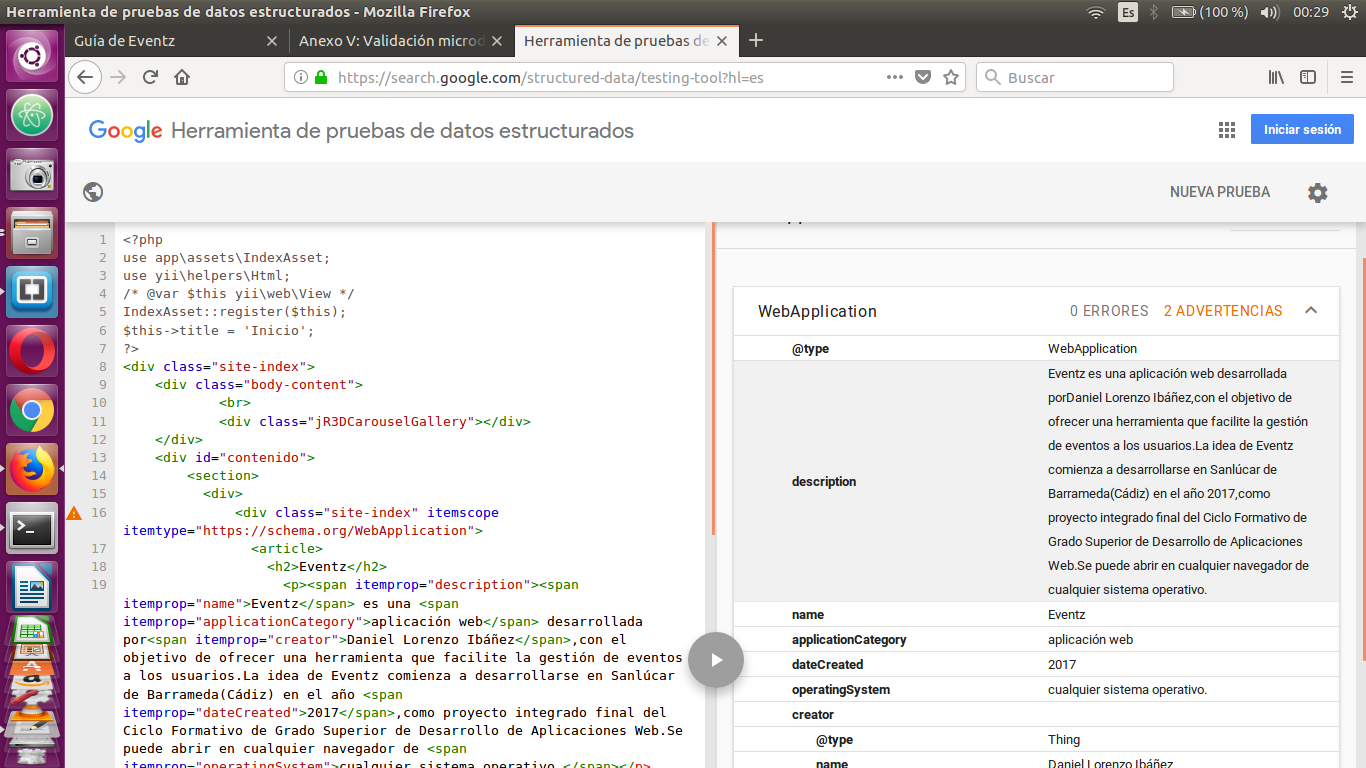This screenshot has width=1366, height=768.
Task: Save the page to Pocket
Action: pyautogui.click(x=924, y=77)
